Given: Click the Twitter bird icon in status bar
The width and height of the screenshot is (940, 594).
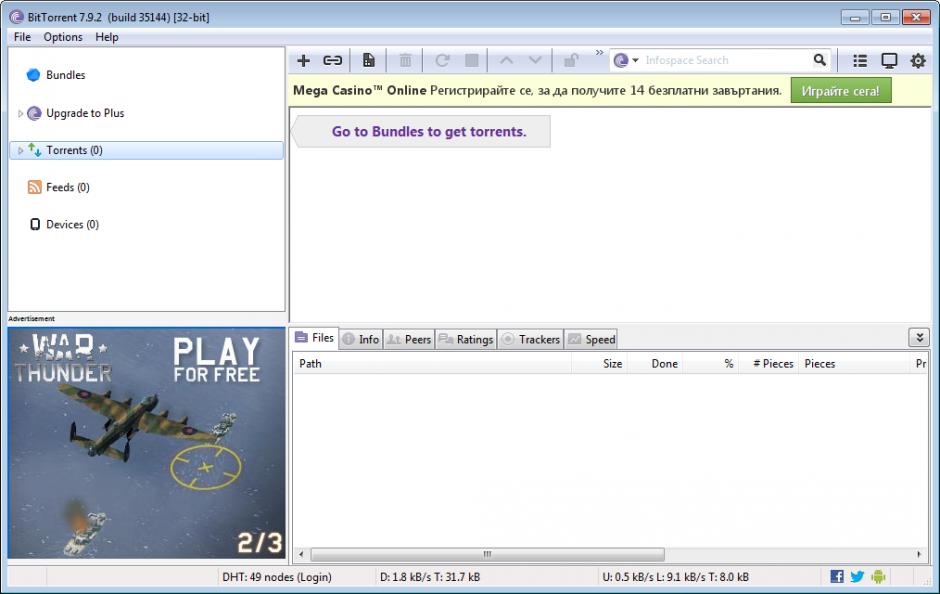Looking at the screenshot, I should pyautogui.click(x=857, y=577).
